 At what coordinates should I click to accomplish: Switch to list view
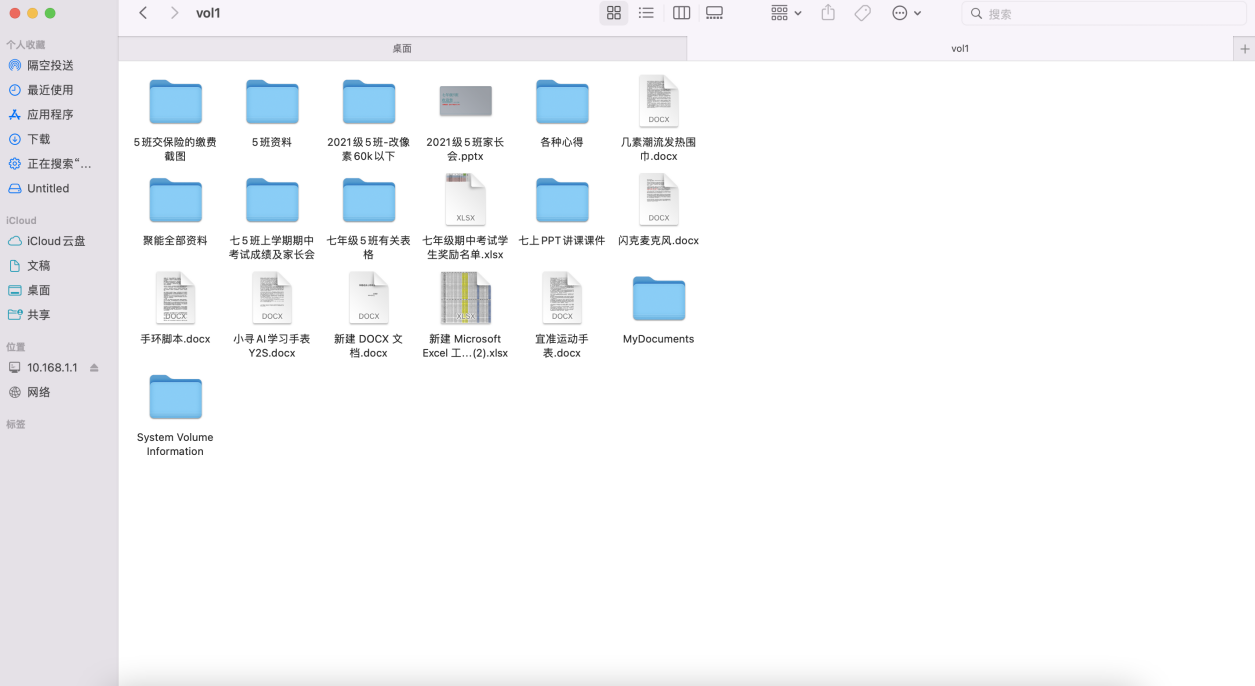[x=646, y=13]
